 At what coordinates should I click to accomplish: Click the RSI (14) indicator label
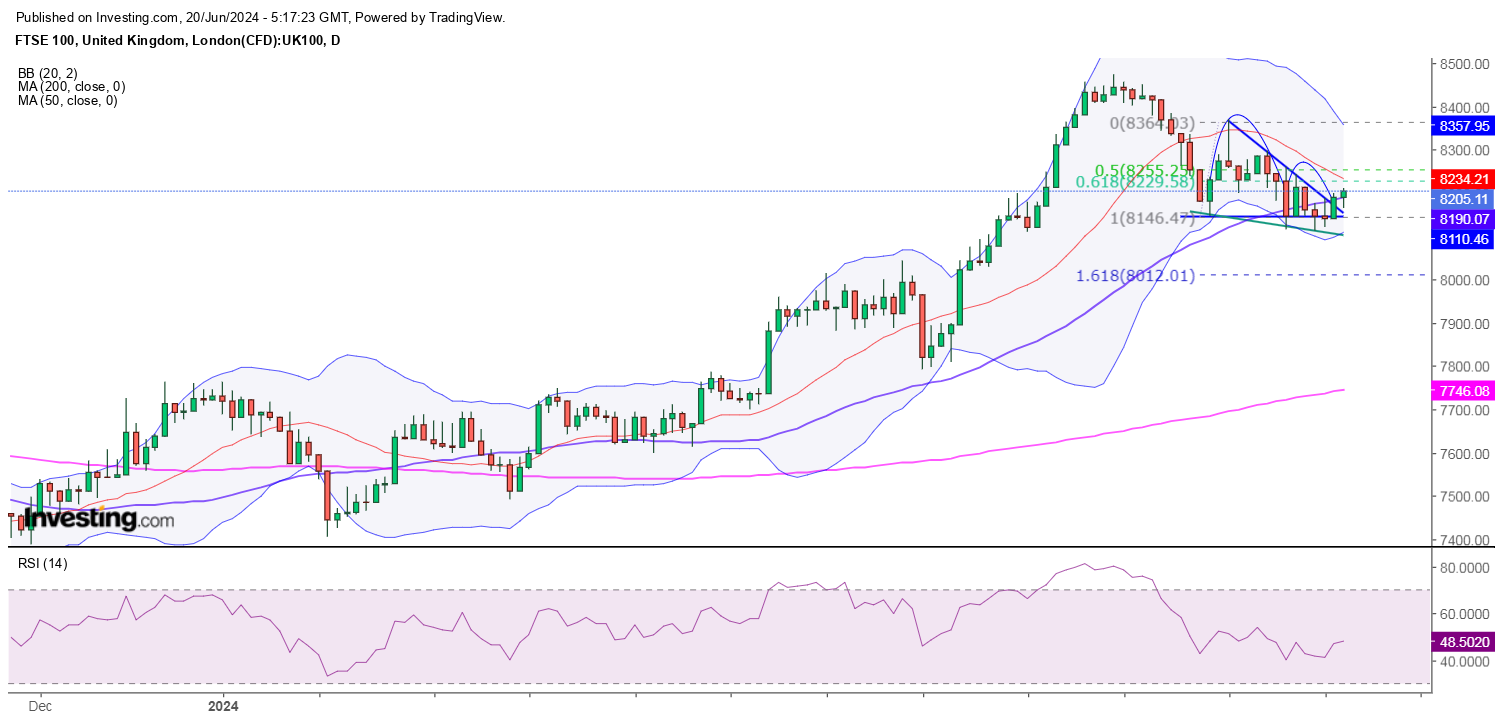point(43,564)
